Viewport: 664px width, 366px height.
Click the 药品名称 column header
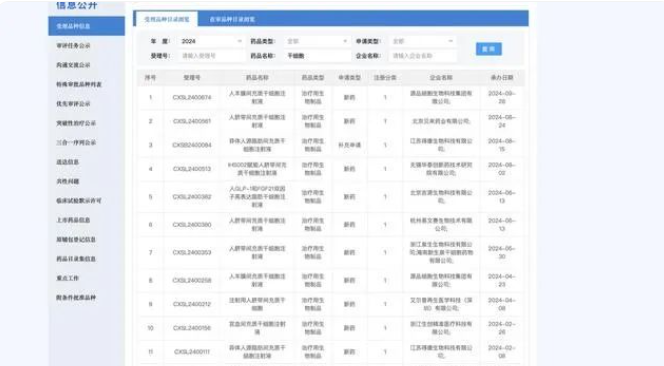(x=257, y=78)
